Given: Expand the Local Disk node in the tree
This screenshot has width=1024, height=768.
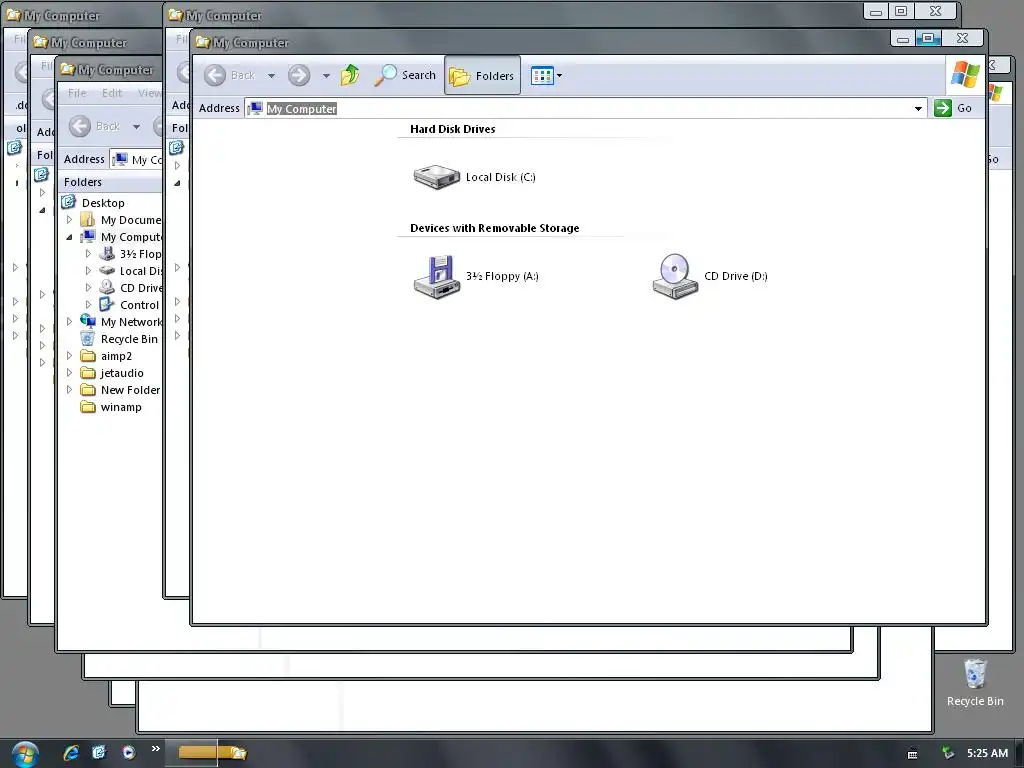Looking at the screenshot, I should (x=88, y=271).
